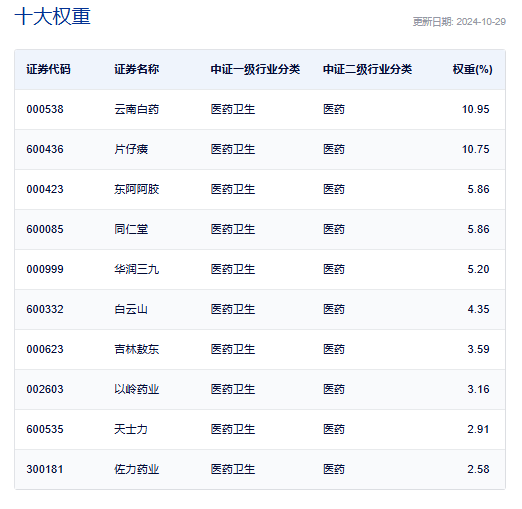522x509 pixels.
Task: Click the 证券名称 column header
Action: click(x=137, y=69)
